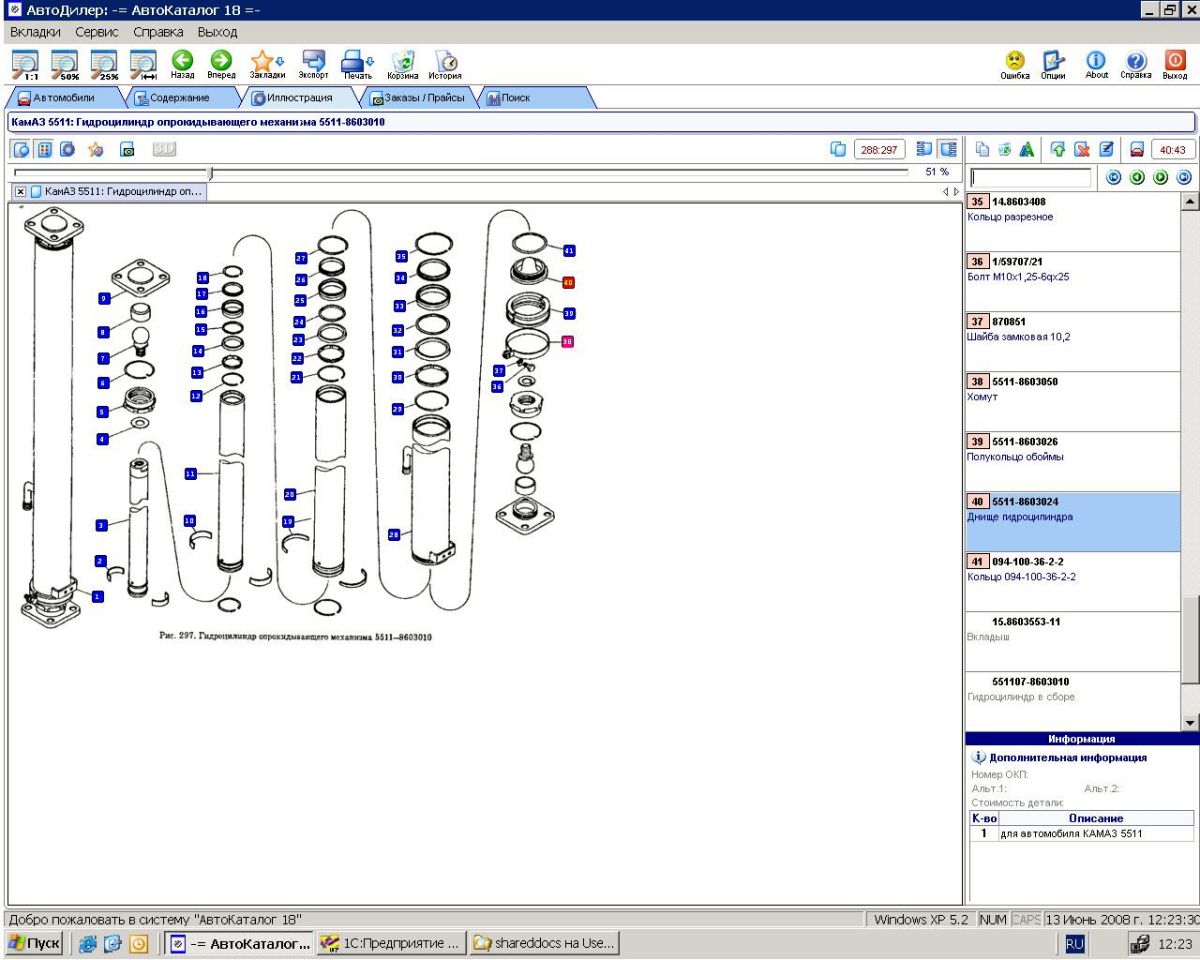Click the illustration zoom slider handle
The width and height of the screenshot is (1200, 960).
210,173
